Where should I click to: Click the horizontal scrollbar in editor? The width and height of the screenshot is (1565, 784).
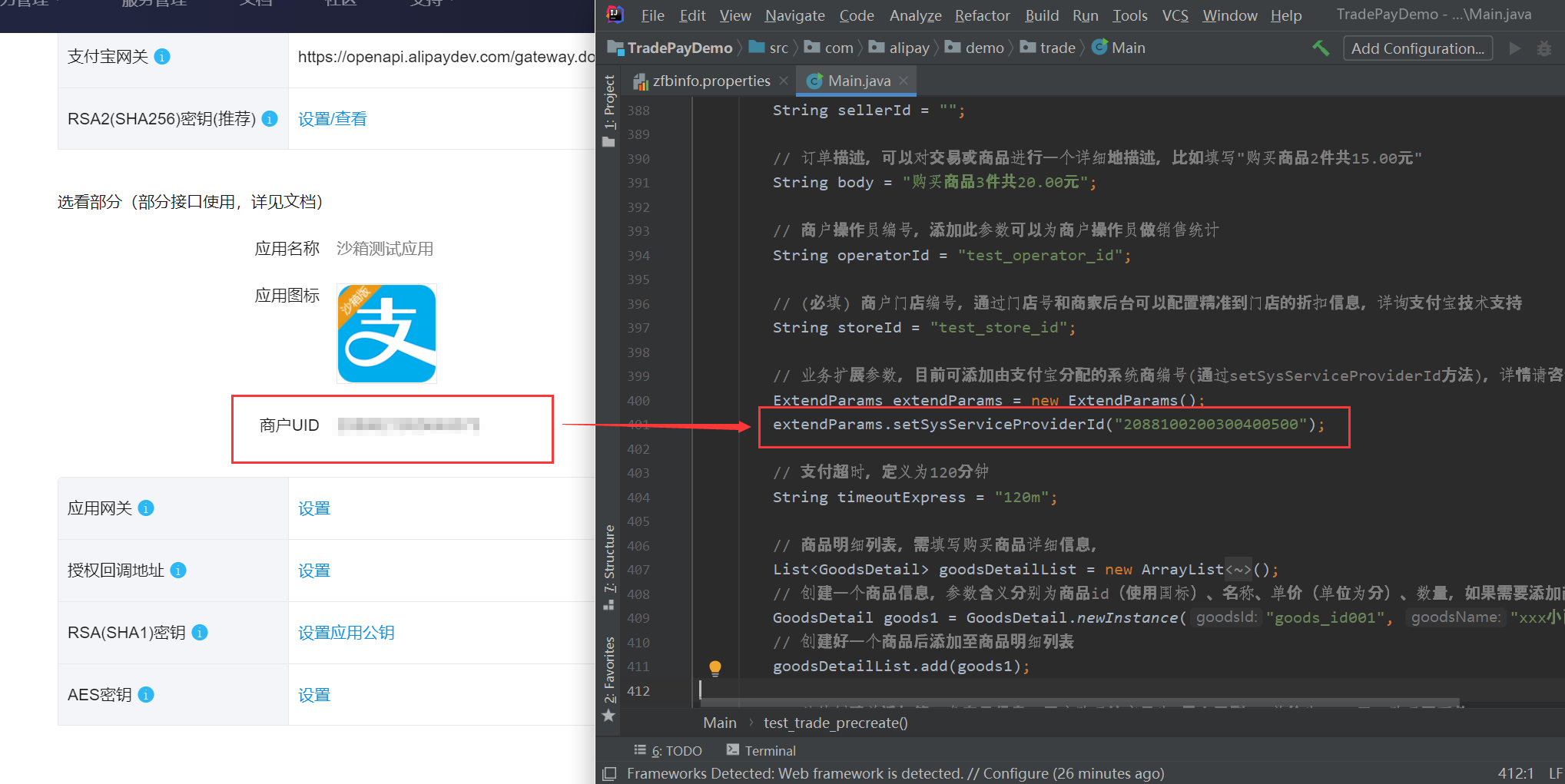pos(1079,702)
